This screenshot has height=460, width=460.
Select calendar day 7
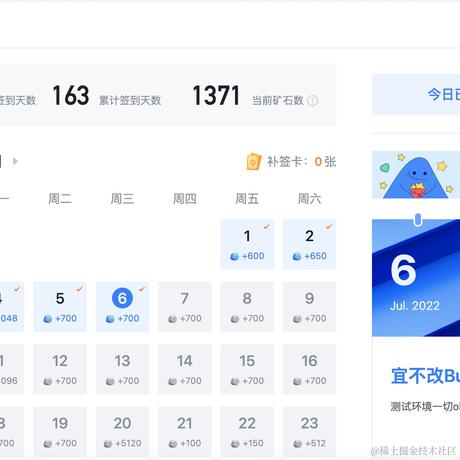185,307
